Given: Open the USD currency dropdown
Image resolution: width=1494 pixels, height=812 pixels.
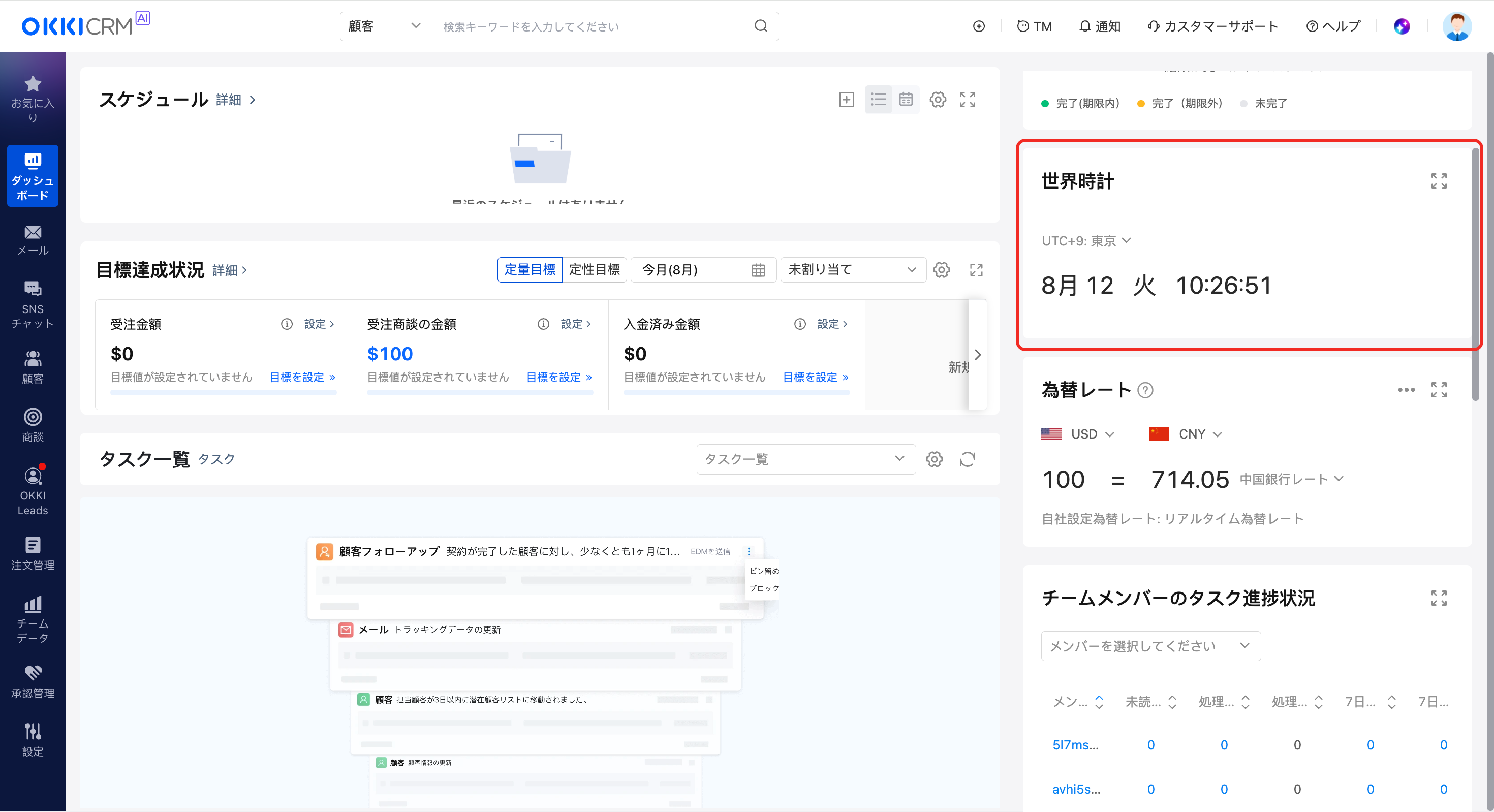Looking at the screenshot, I should coord(1078,434).
